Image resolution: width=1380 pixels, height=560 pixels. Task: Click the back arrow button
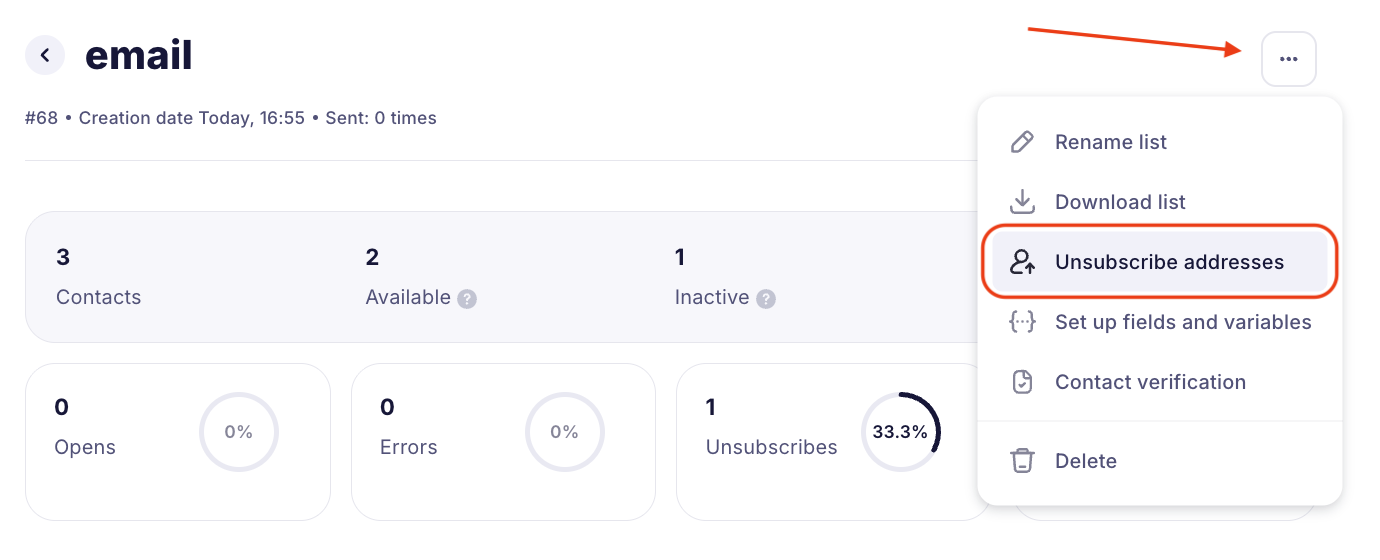point(45,56)
